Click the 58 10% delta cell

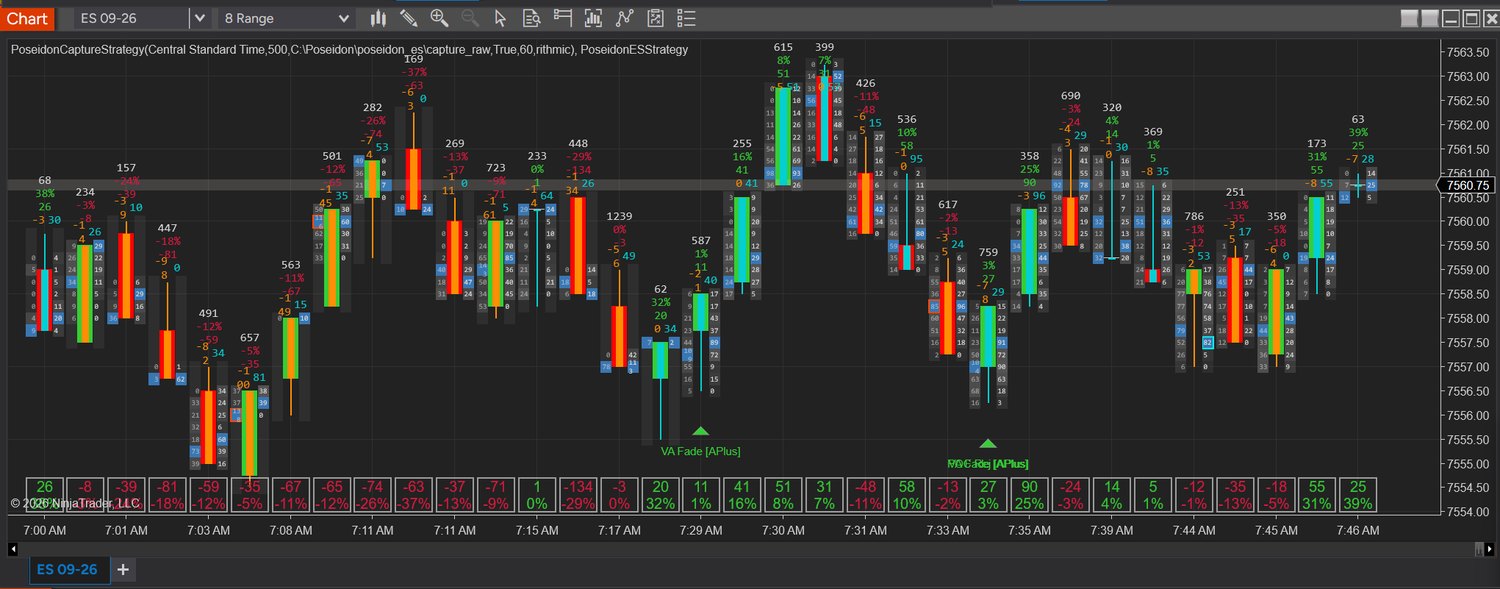(906, 494)
